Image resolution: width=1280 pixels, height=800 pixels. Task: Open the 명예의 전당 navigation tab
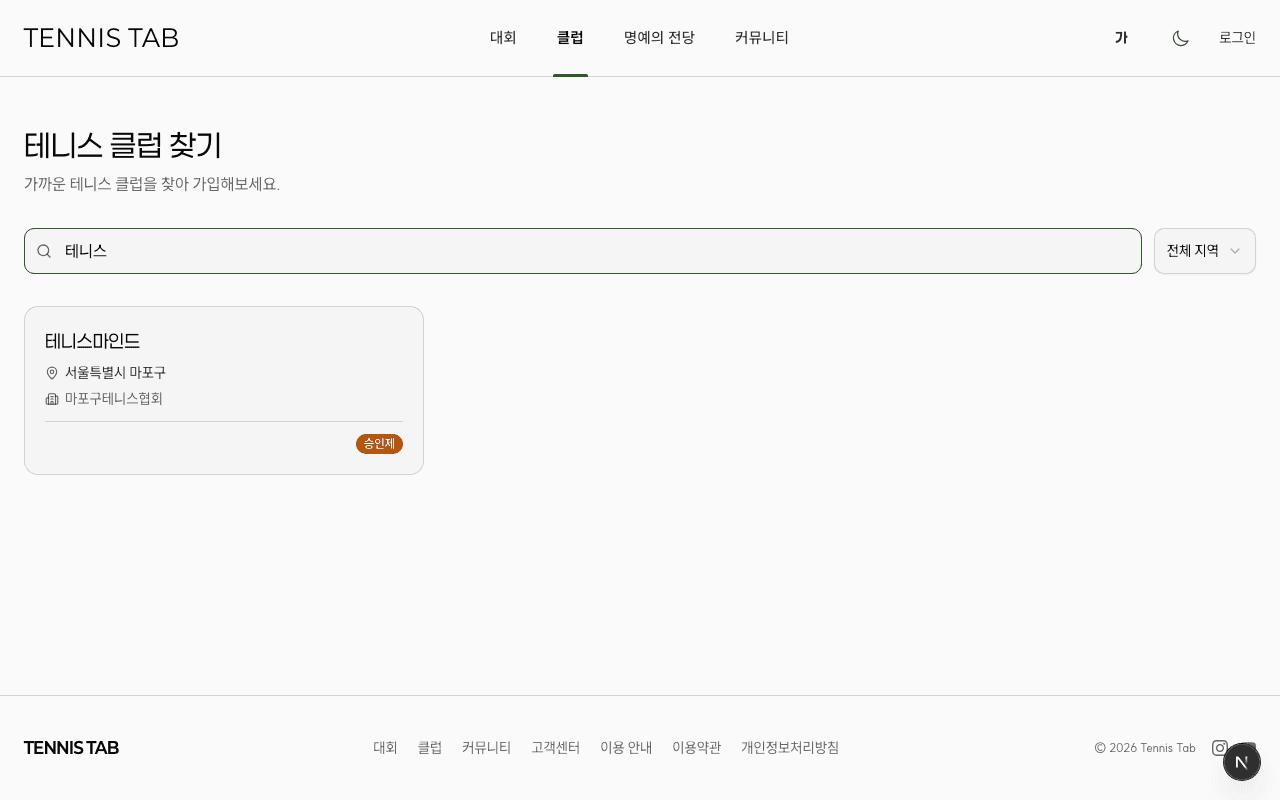click(659, 38)
